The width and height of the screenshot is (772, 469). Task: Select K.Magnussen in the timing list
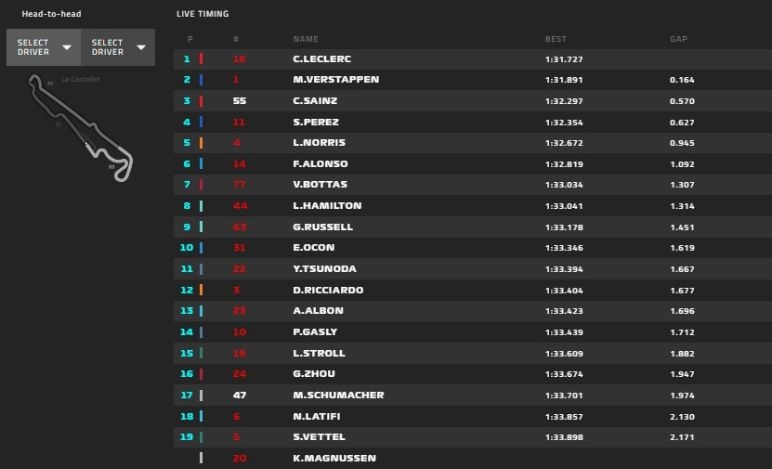pyautogui.click(x=334, y=458)
